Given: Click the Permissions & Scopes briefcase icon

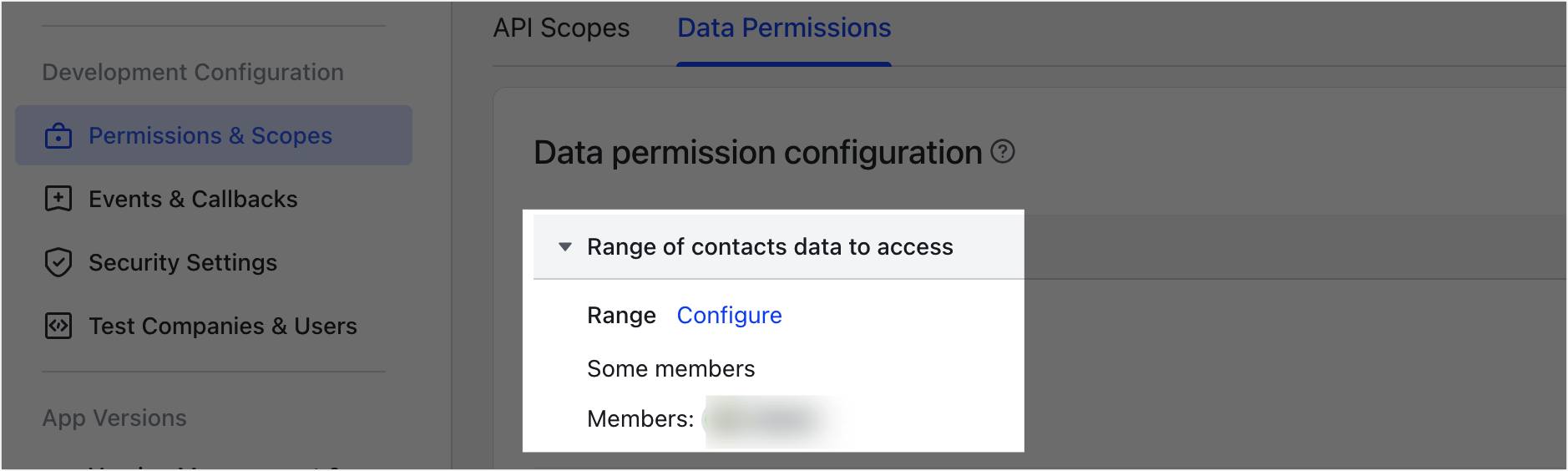Looking at the screenshot, I should 58,135.
